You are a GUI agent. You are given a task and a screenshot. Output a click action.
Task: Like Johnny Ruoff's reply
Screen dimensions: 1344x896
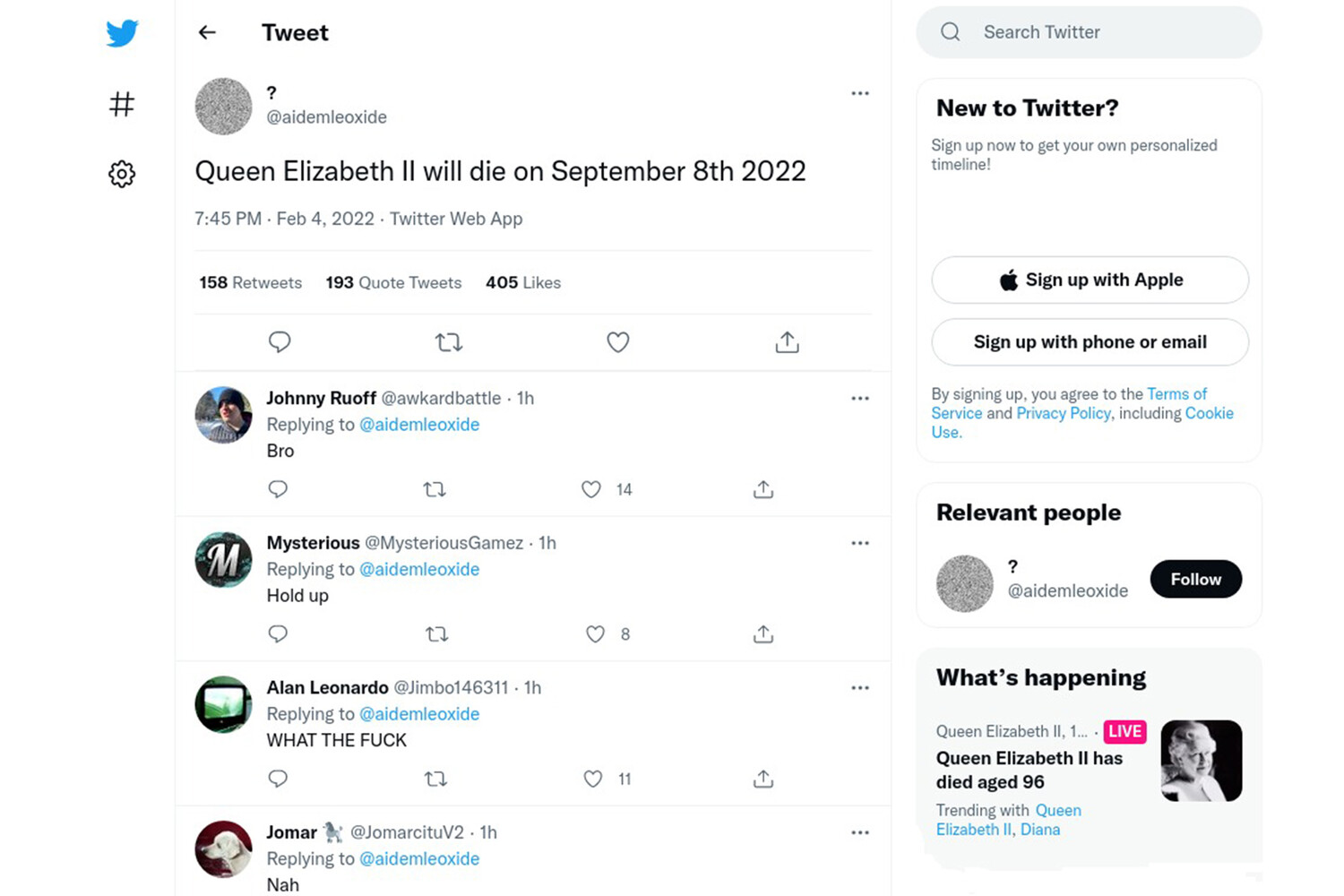click(591, 489)
